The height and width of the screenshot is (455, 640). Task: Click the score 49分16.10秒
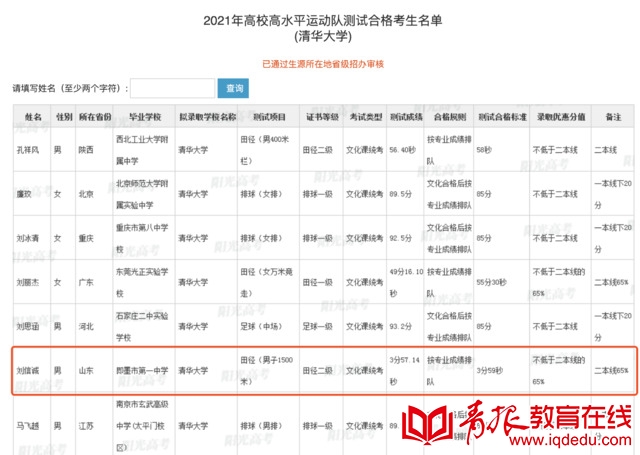pyautogui.click(x=406, y=282)
